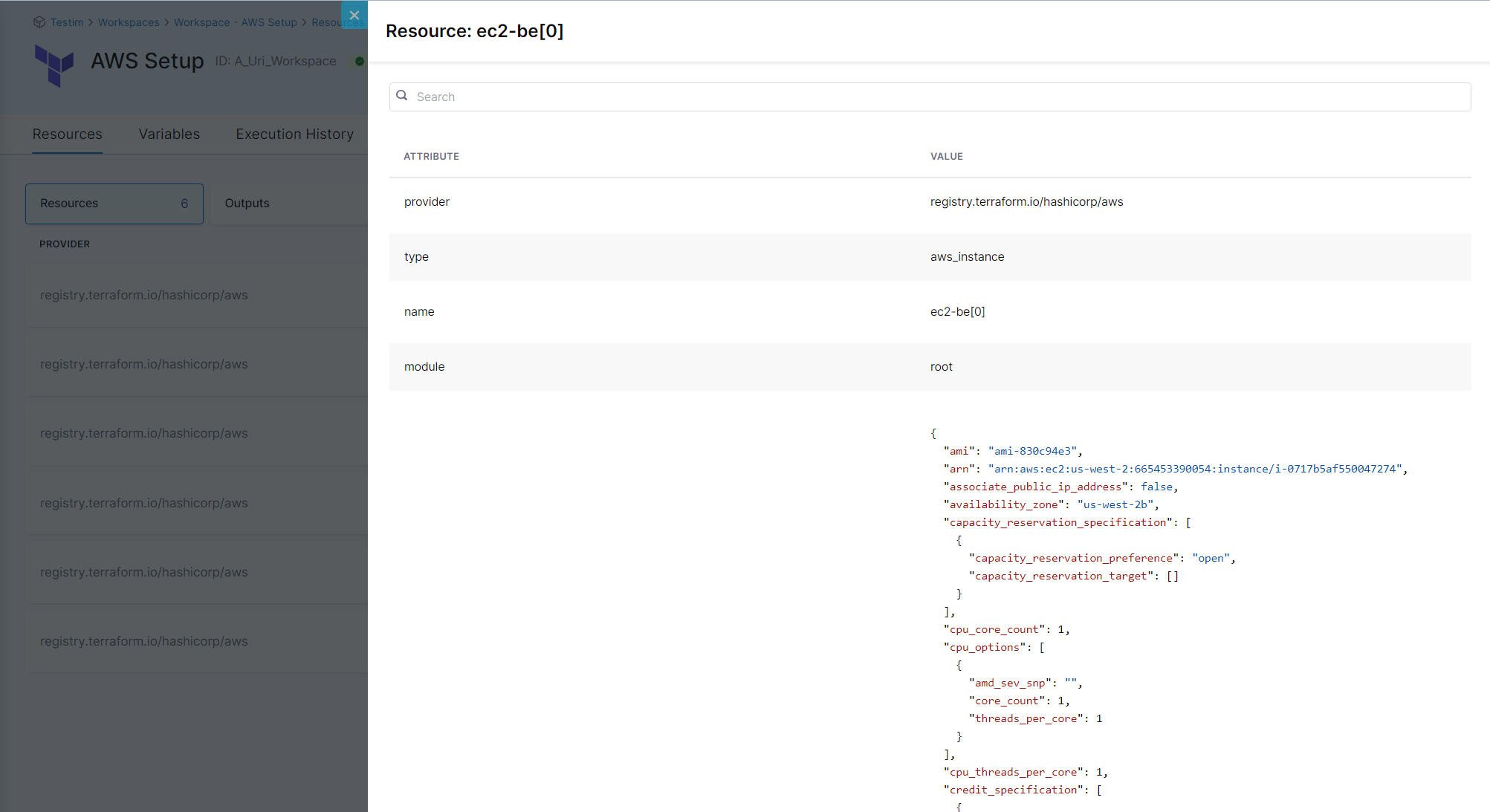Click the cube icon before Testim breadcrumb
Screen dimensions: 1490x812
[39, 22]
